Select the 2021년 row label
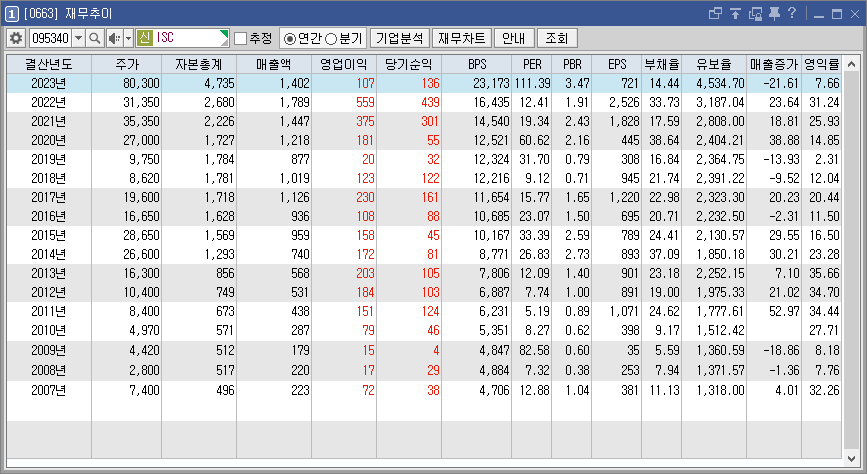This screenshot has width=867, height=474. [49, 121]
